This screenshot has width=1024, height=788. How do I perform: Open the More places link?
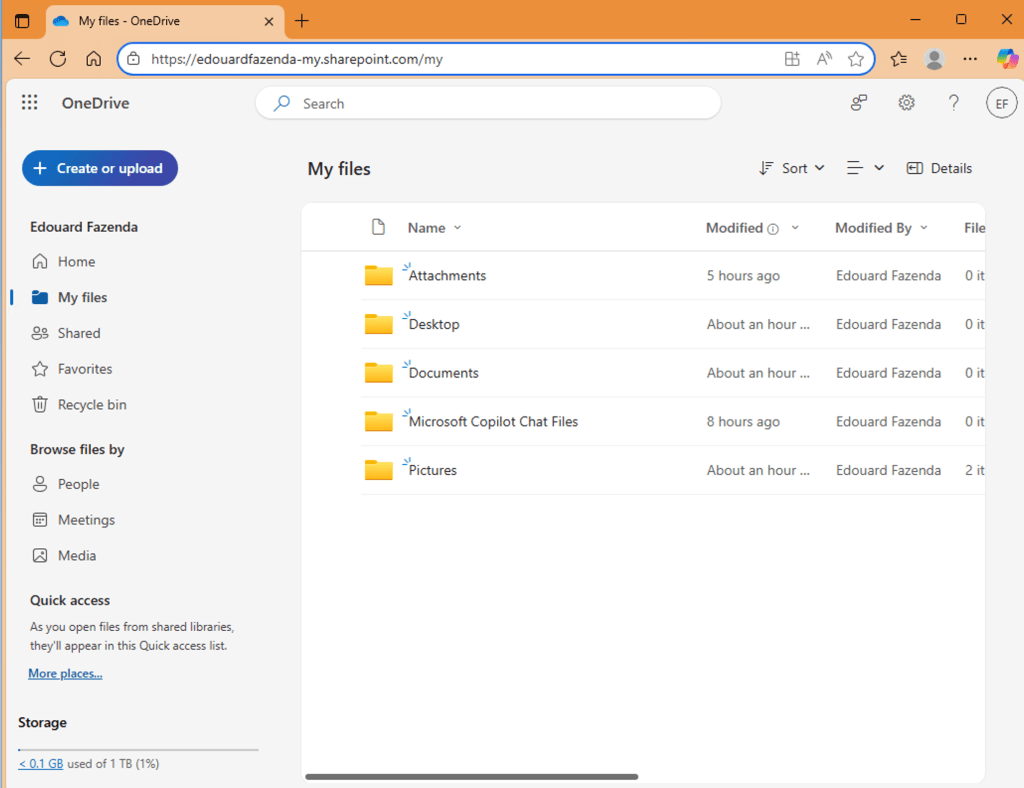point(65,674)
